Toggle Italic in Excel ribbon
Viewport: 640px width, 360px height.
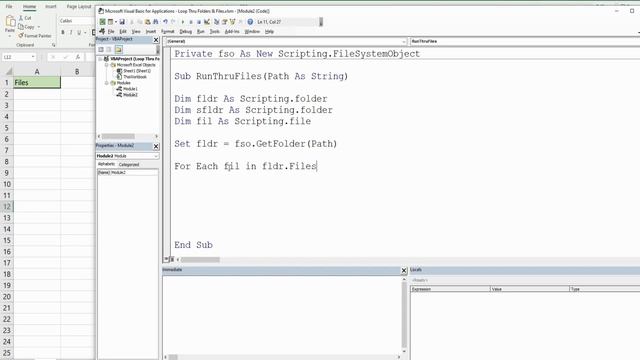pos(71,32)
